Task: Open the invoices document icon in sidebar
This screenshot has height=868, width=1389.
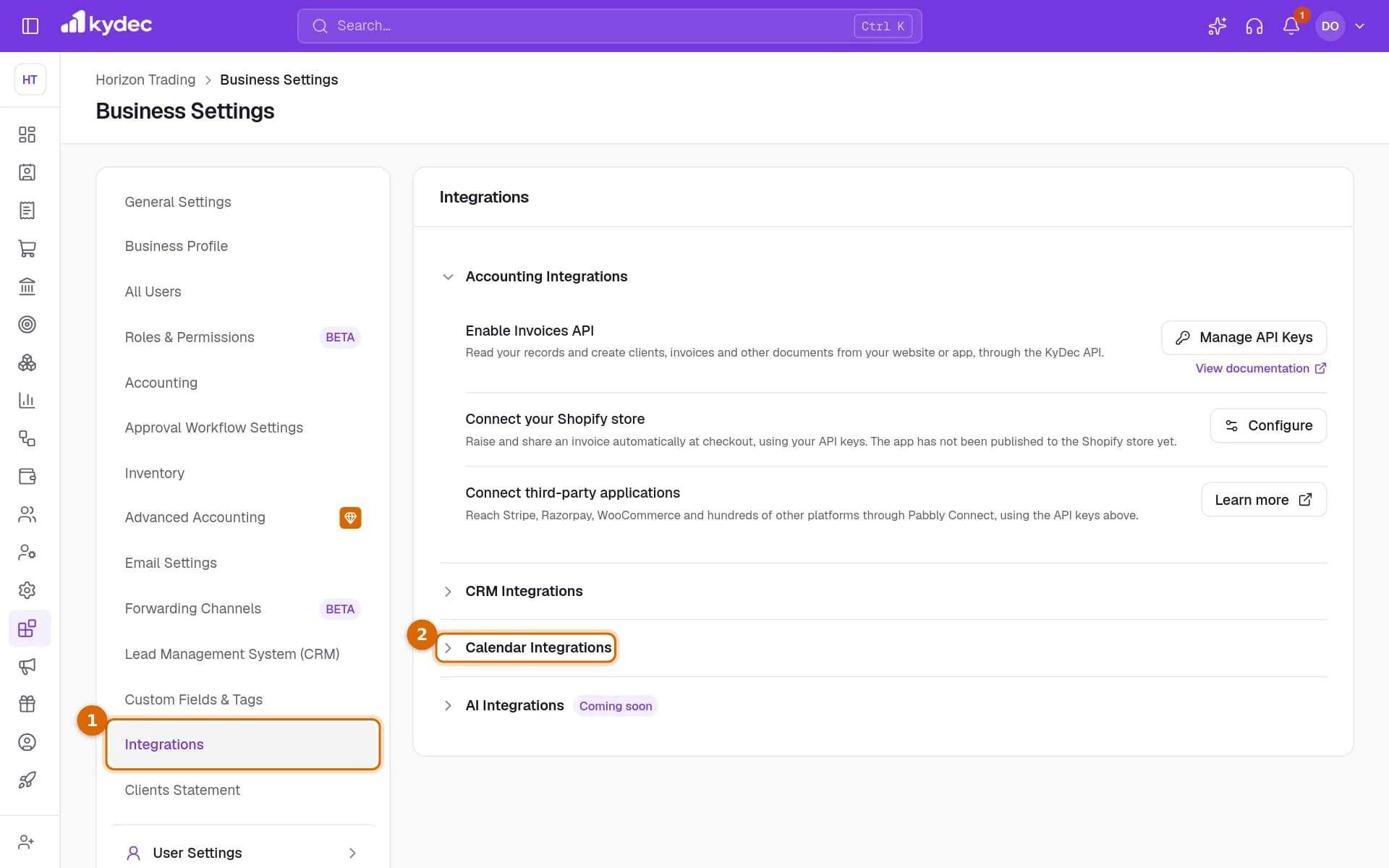Action: coord(27,210)
